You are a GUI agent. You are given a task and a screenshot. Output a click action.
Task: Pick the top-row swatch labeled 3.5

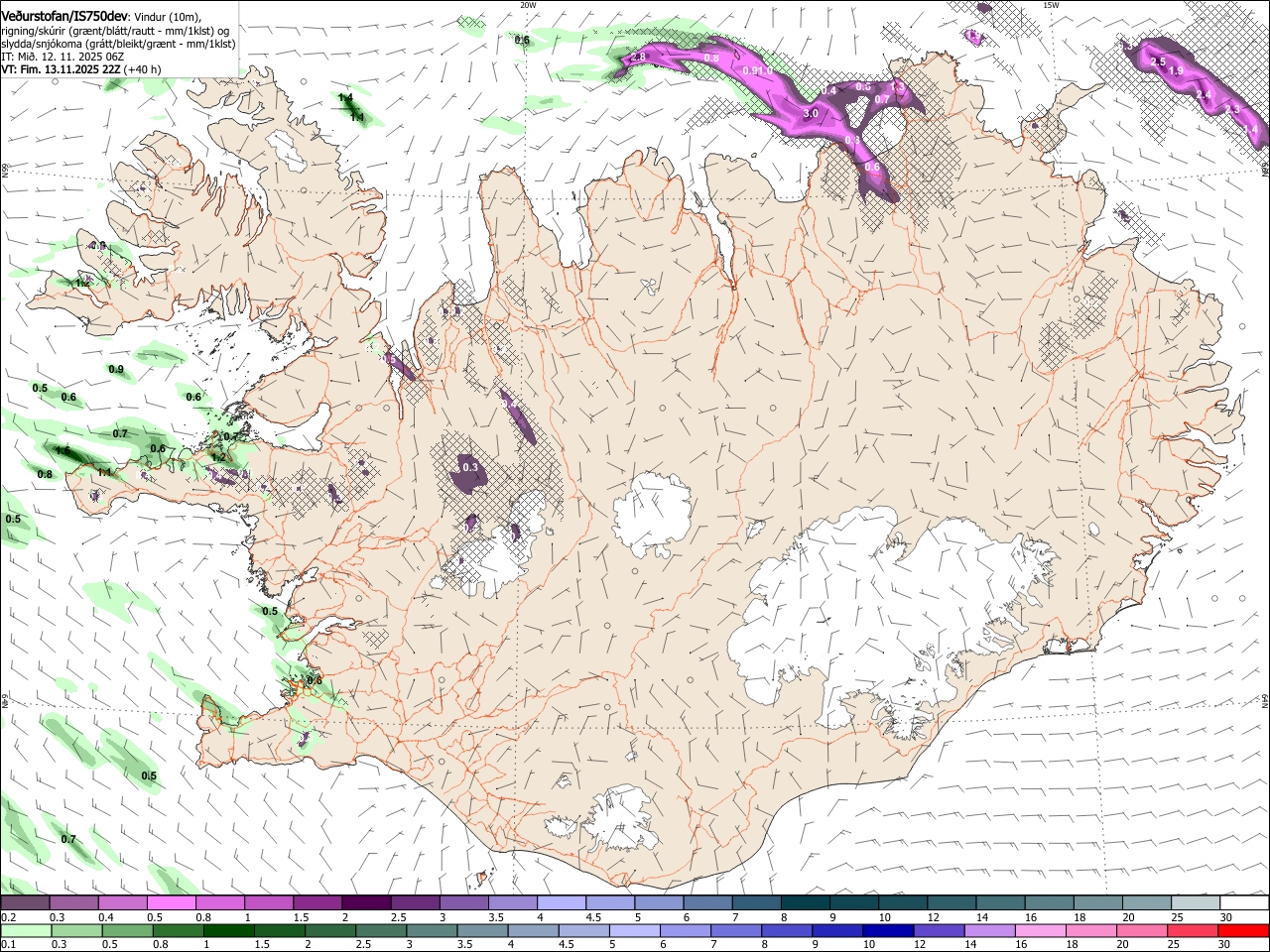point(511,903)
